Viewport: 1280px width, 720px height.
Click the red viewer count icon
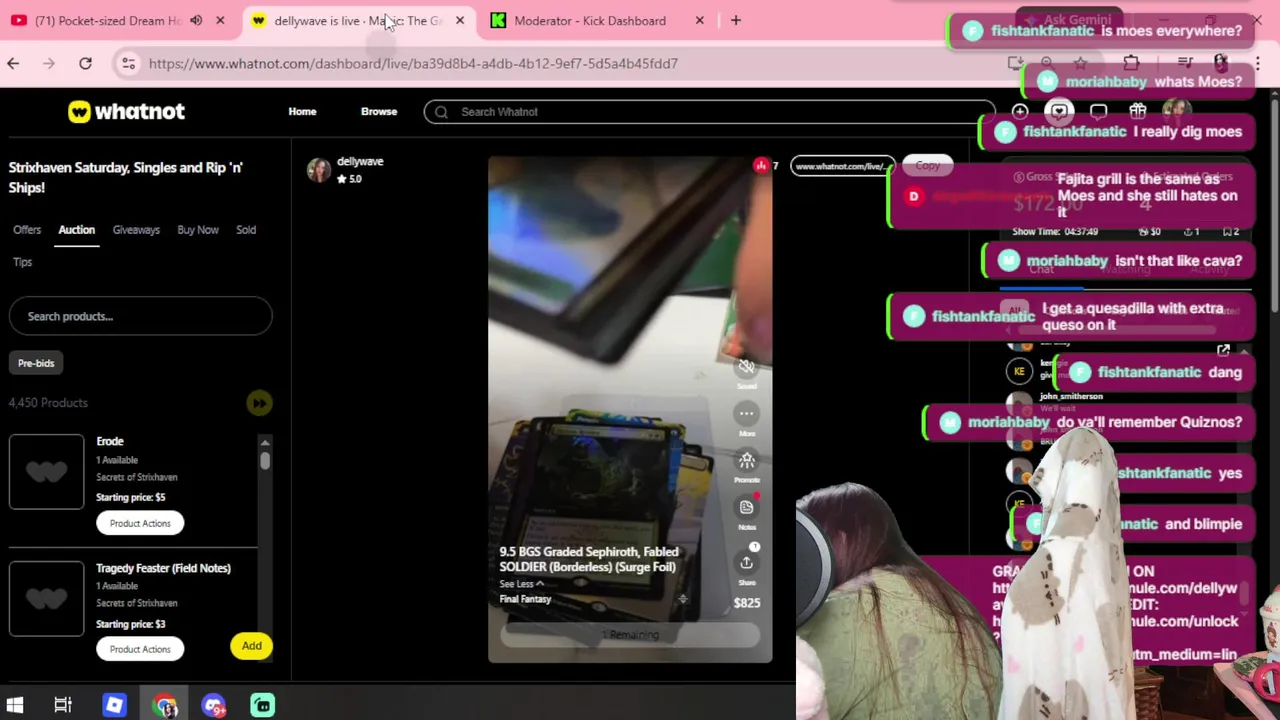(x=761, y=166)
